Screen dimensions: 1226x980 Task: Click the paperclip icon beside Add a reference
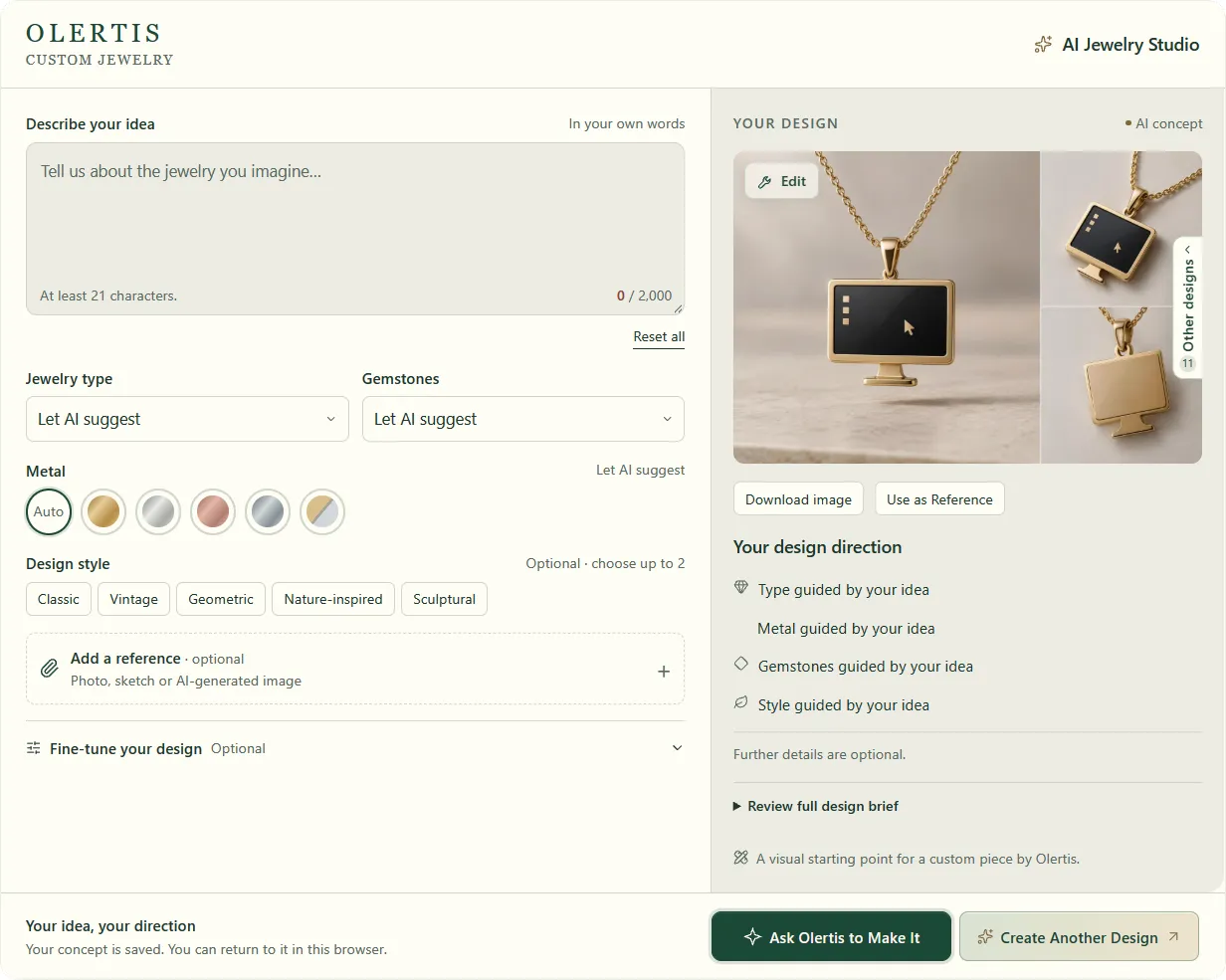pyautogui.click(x=49, y=669)
